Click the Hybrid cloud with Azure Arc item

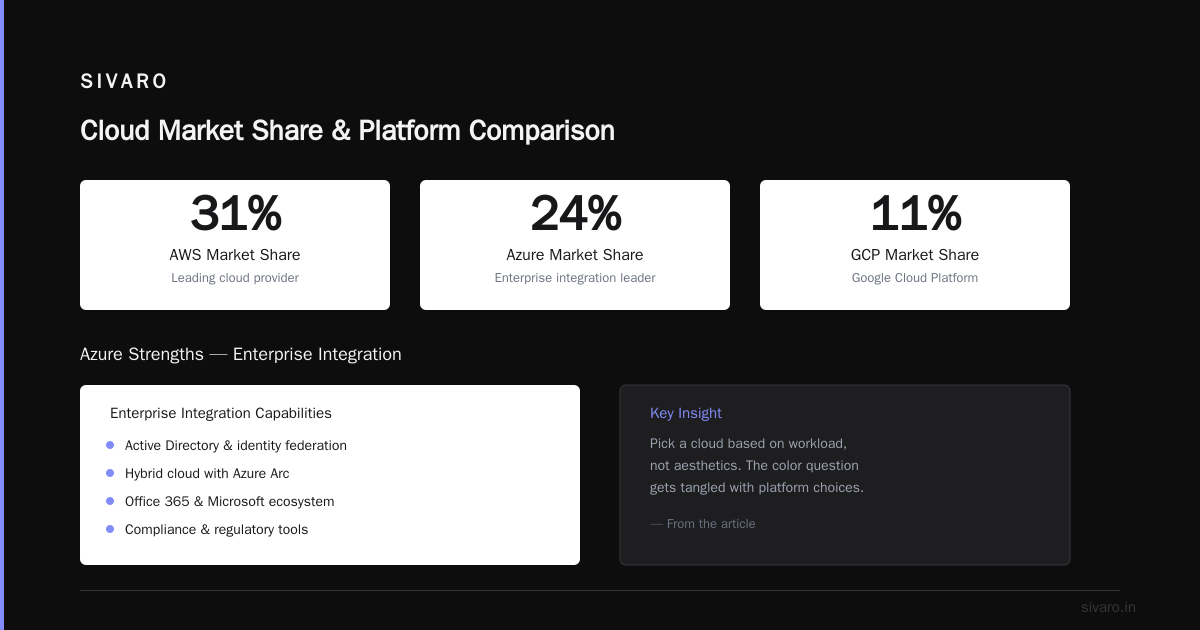click(207, 474)
